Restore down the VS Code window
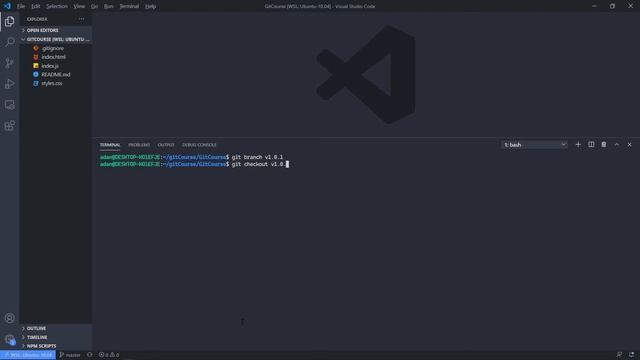The image size is (640, 360). coord(612,6)
